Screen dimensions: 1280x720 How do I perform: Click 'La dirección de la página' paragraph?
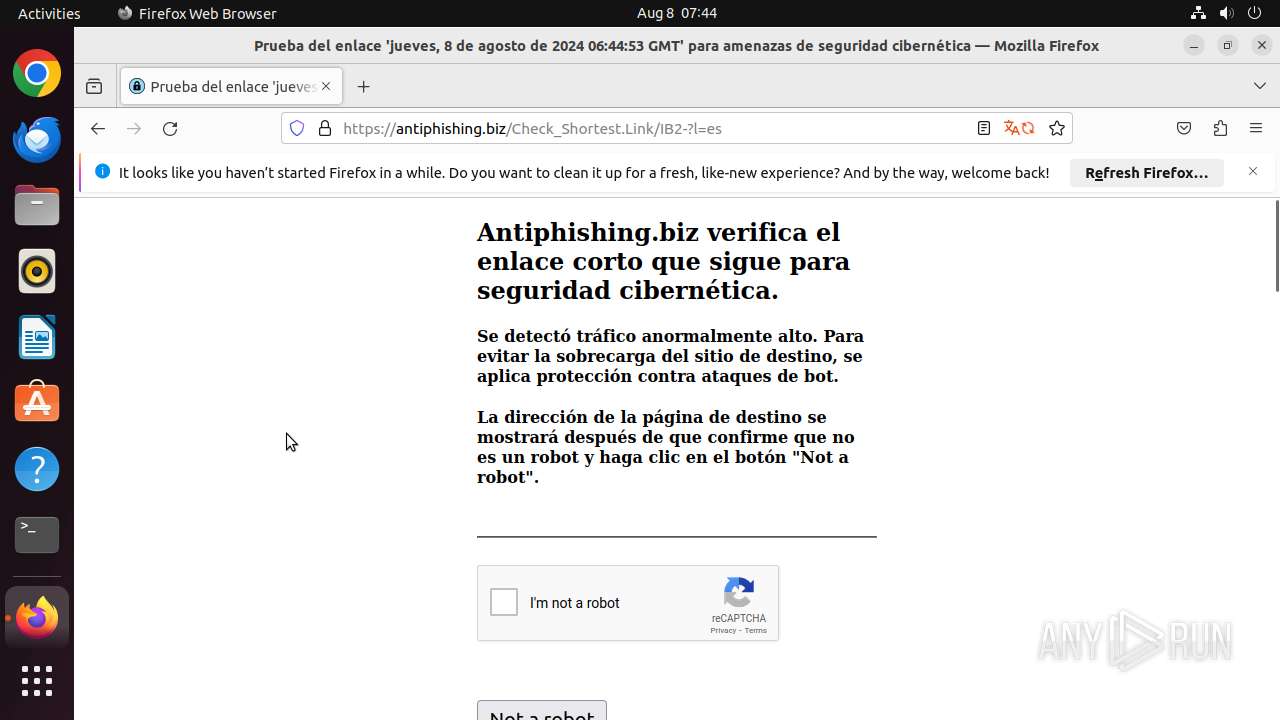(666, 447)
